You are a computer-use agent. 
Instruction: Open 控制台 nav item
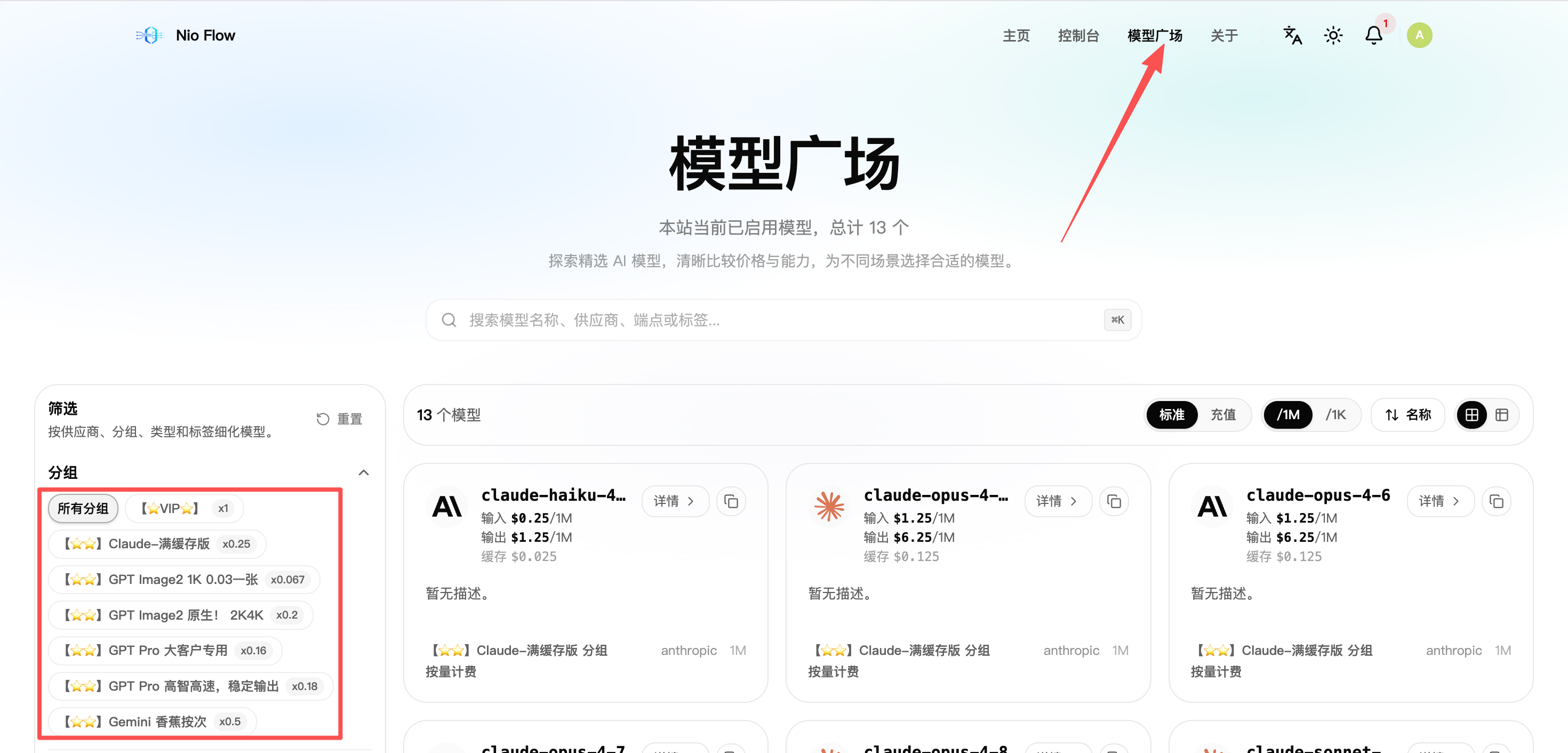click(1078, 35)
